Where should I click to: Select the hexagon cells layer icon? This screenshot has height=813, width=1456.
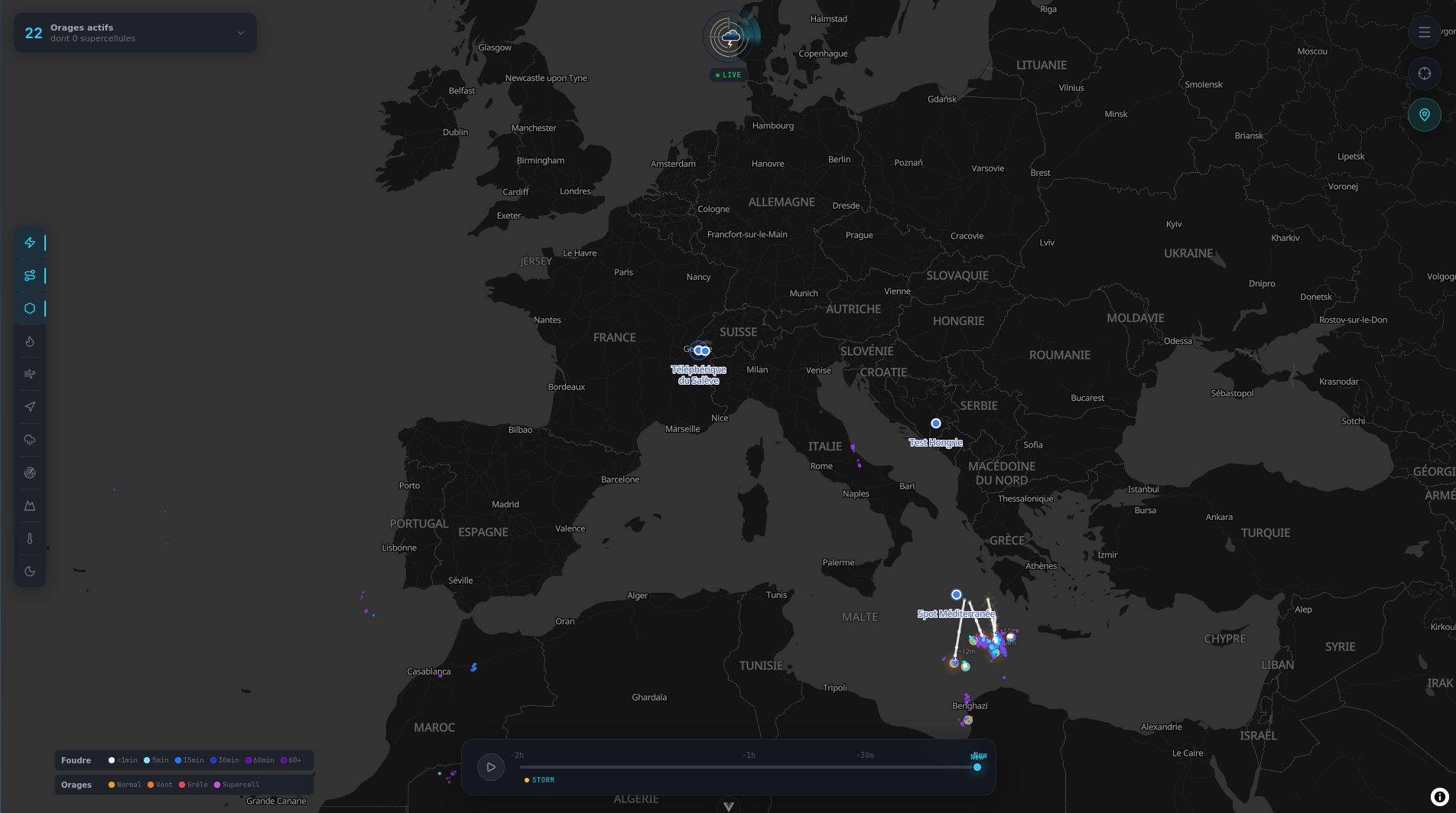pos(30,308)
